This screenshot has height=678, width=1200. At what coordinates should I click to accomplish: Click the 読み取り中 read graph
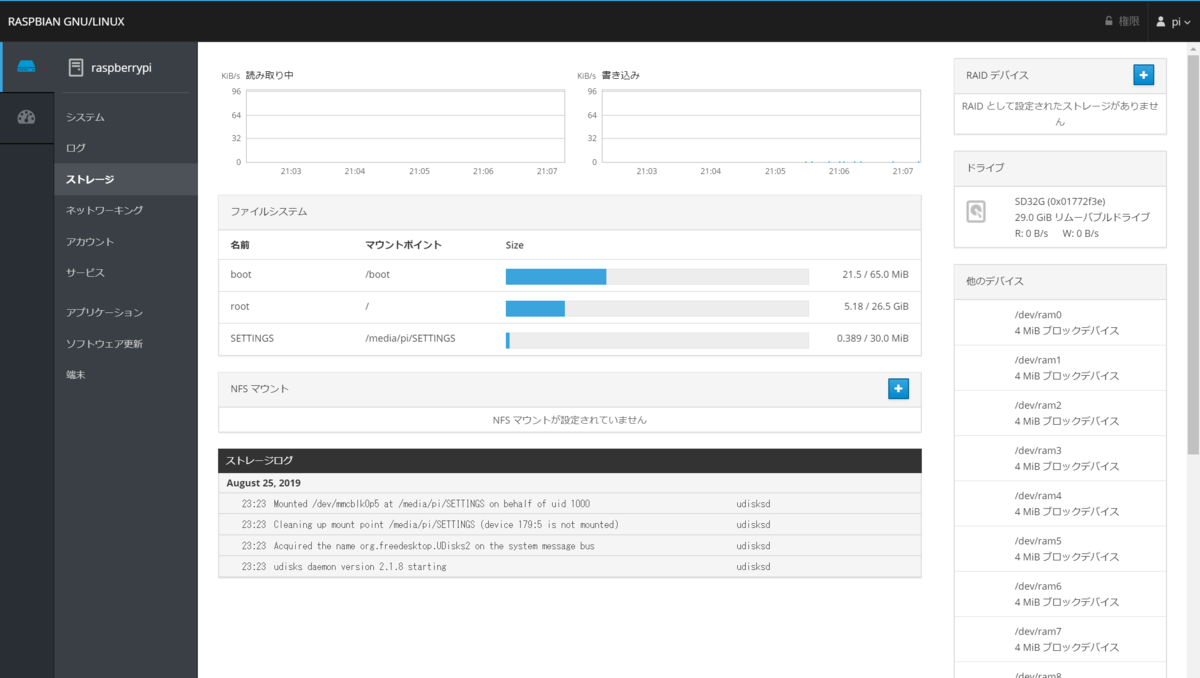tap(404, 126)
